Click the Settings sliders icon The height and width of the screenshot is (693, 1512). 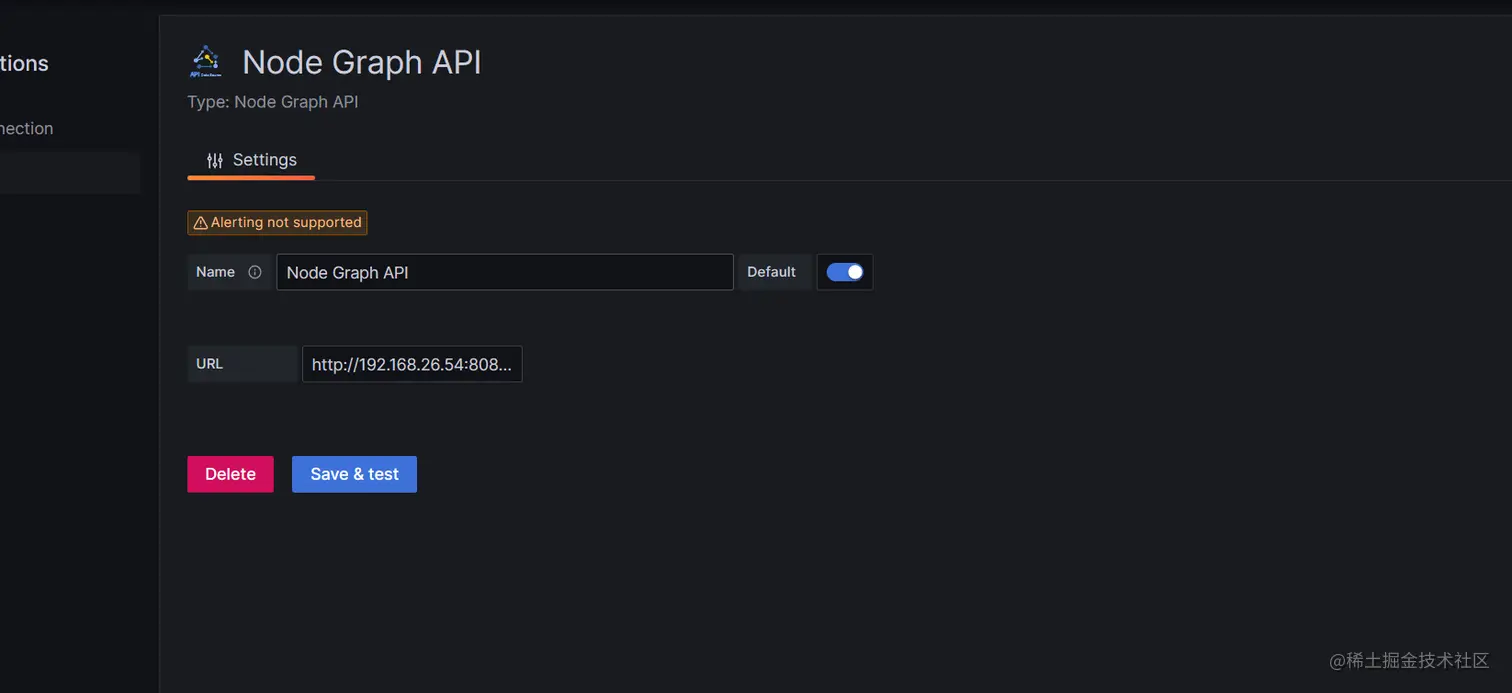pos(215,160)
